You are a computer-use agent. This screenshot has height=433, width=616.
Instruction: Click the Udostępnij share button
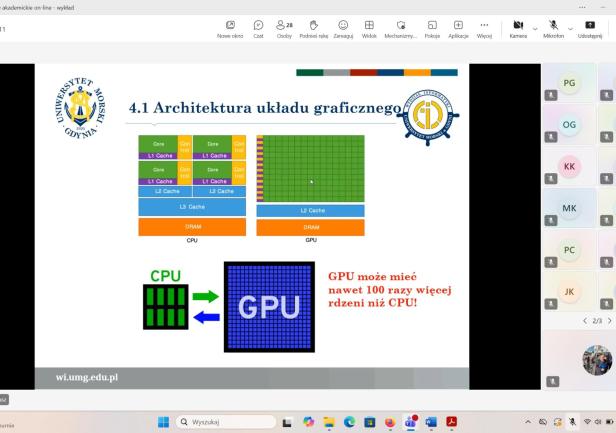(590, 28)
